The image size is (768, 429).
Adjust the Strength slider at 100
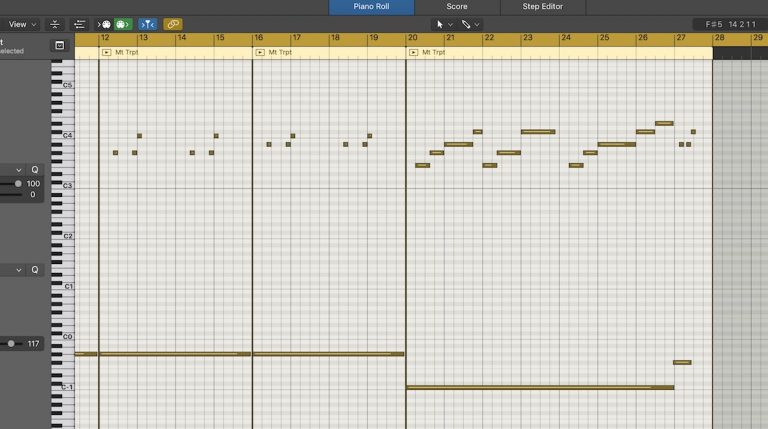click(x=18, y=184)
